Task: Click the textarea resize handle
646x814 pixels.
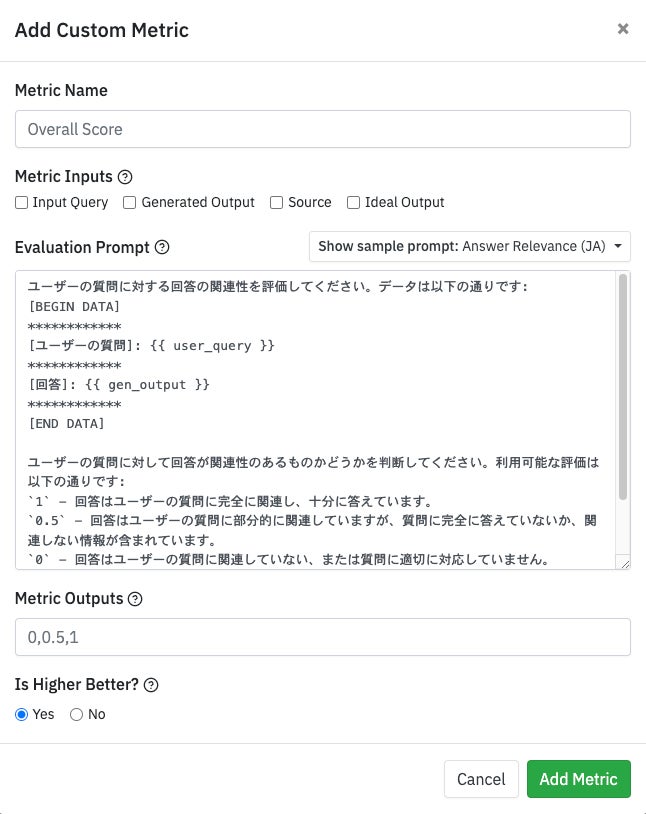Action: (x=624, y=563)
